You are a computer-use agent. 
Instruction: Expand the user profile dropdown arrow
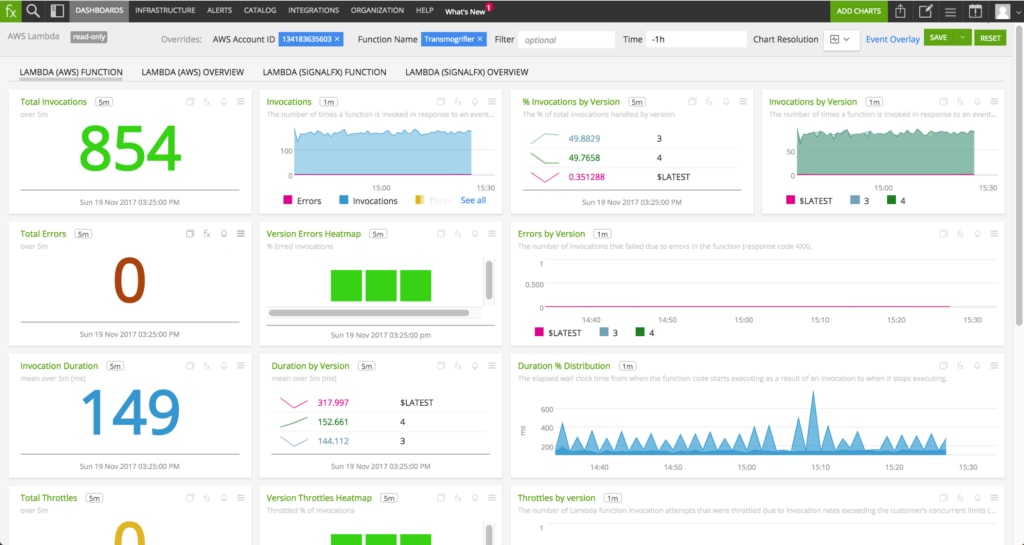point(1016,11)
